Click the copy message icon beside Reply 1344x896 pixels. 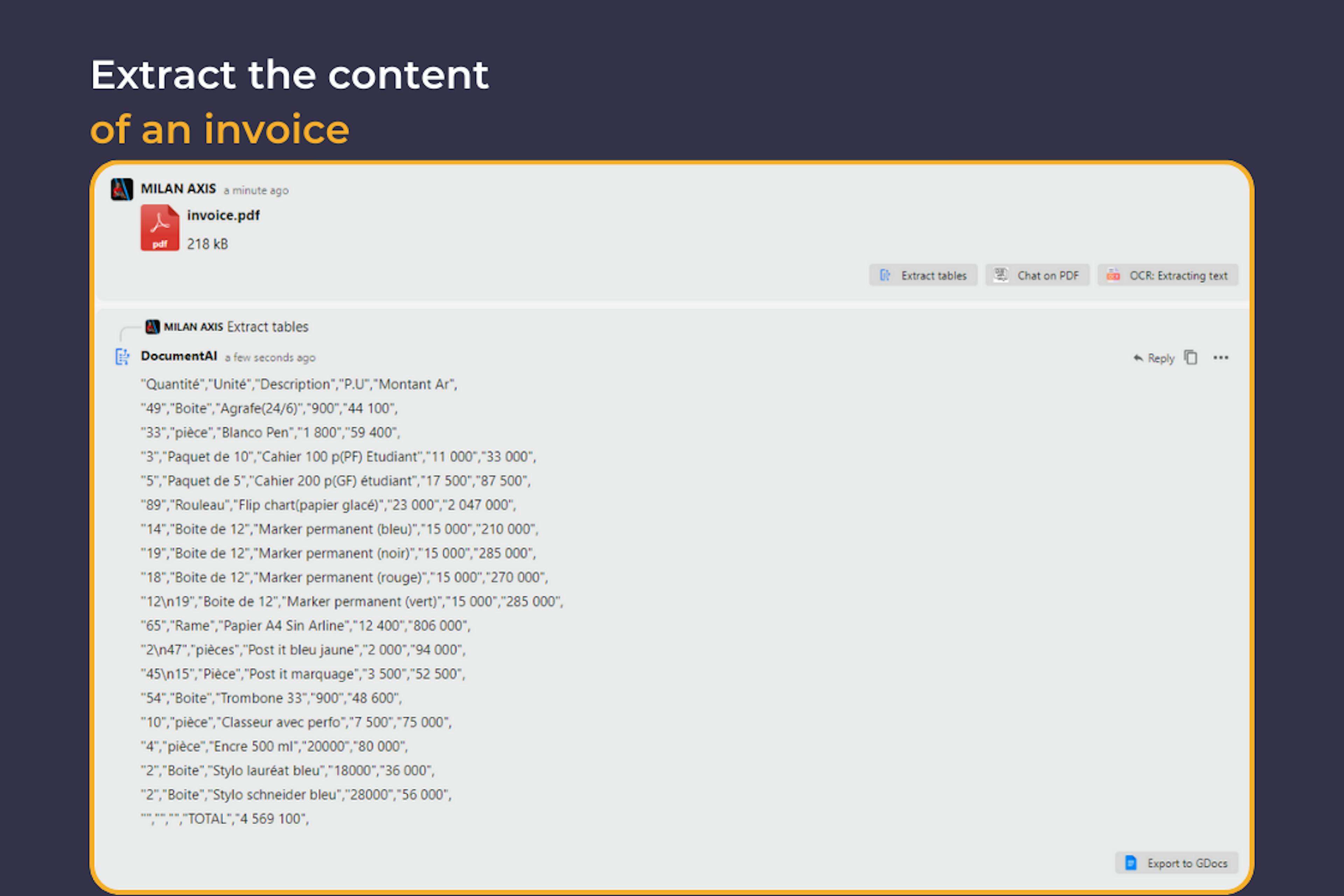[x=1191, y=357]
